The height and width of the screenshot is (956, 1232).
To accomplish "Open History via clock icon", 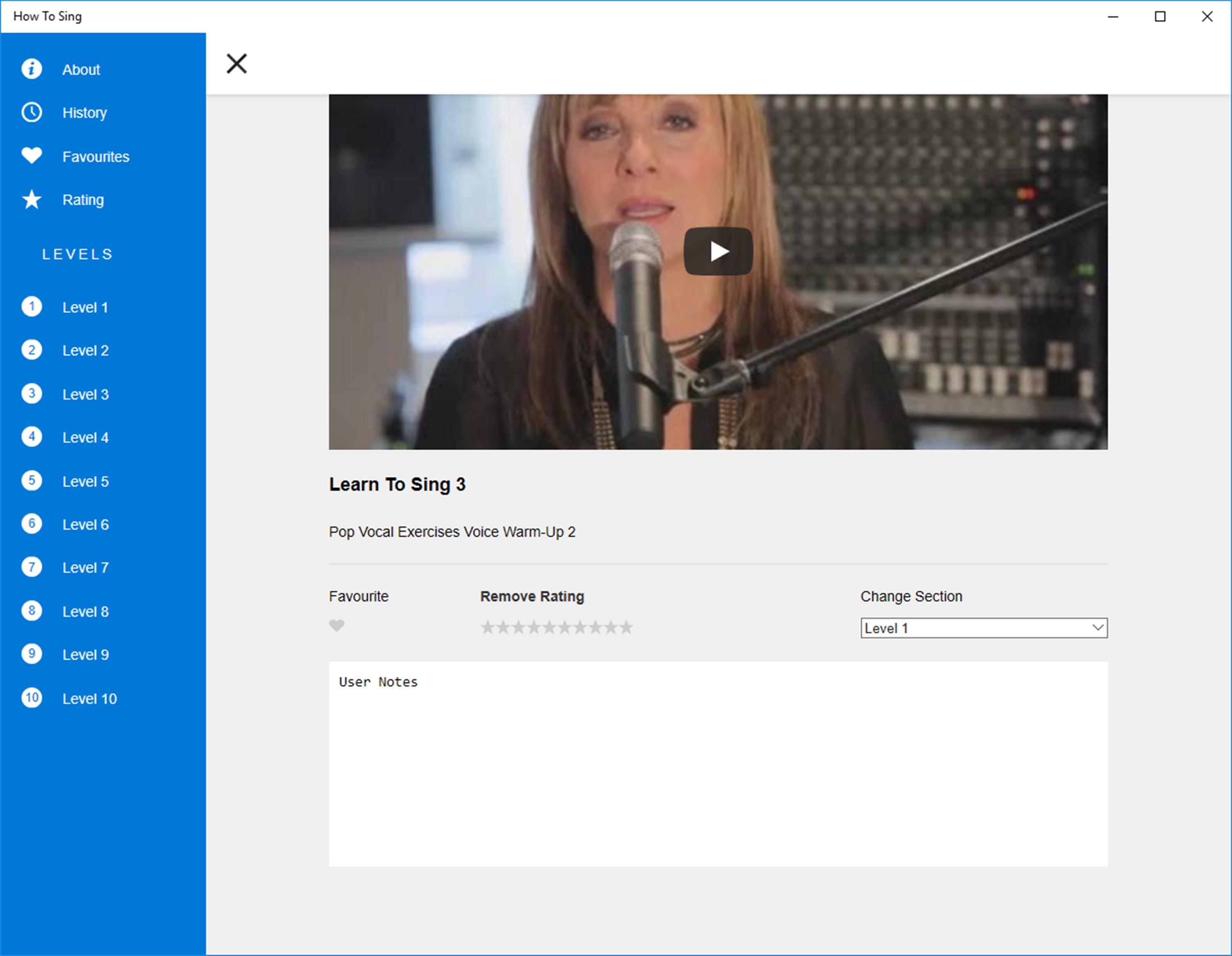I will coord(32,112).
